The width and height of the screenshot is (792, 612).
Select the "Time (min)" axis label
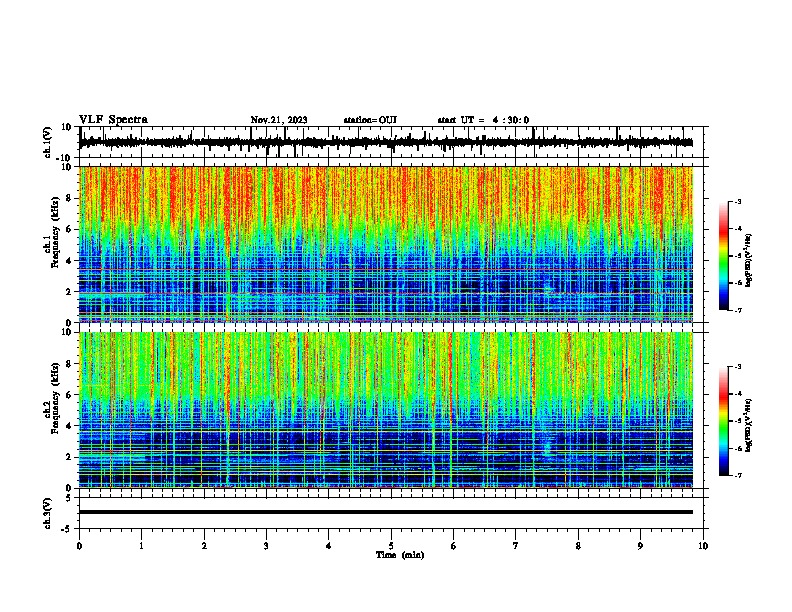(x=400, y=555)
